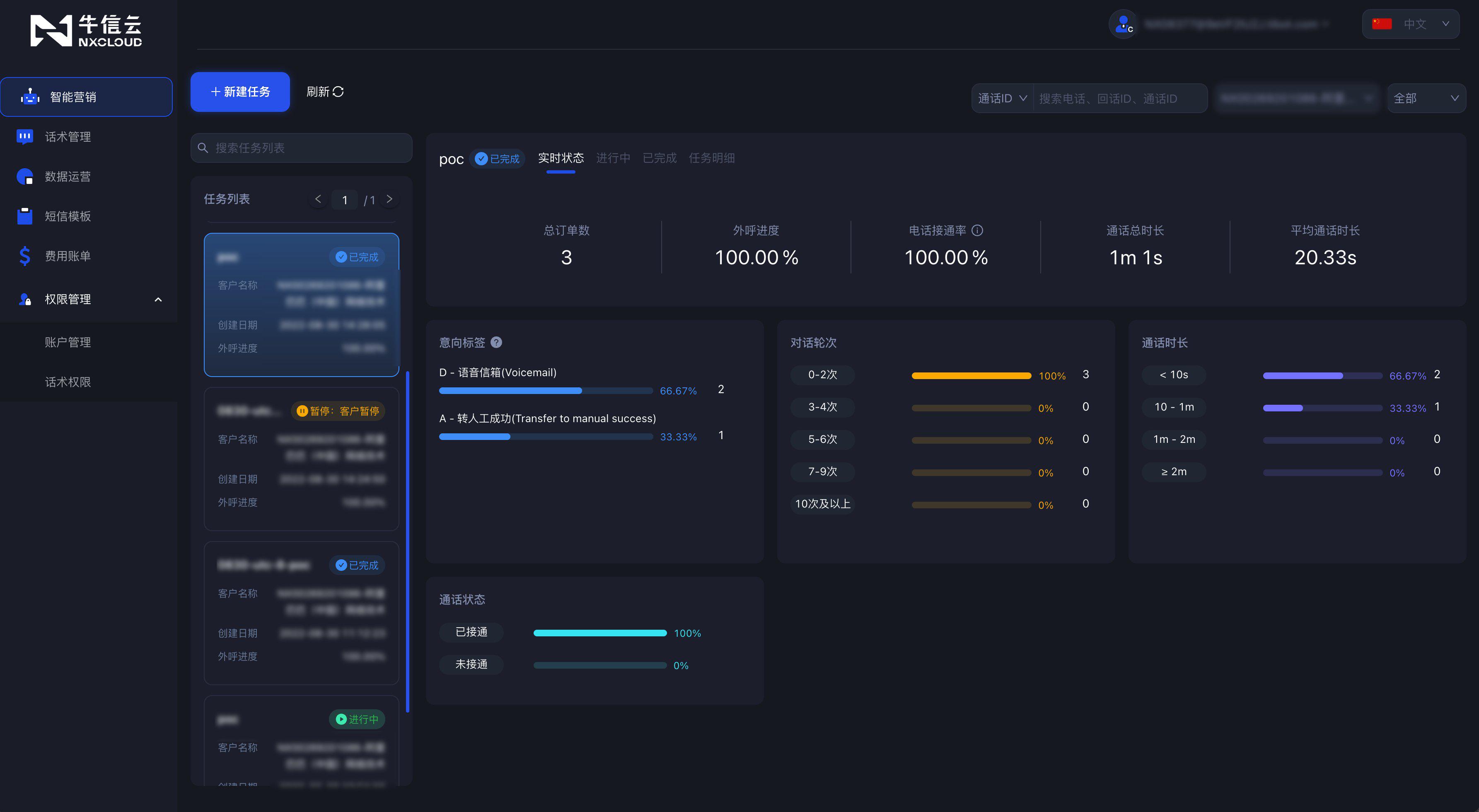
Task: Open the 全部 filter dropdown
Action: click(1426, 98)
